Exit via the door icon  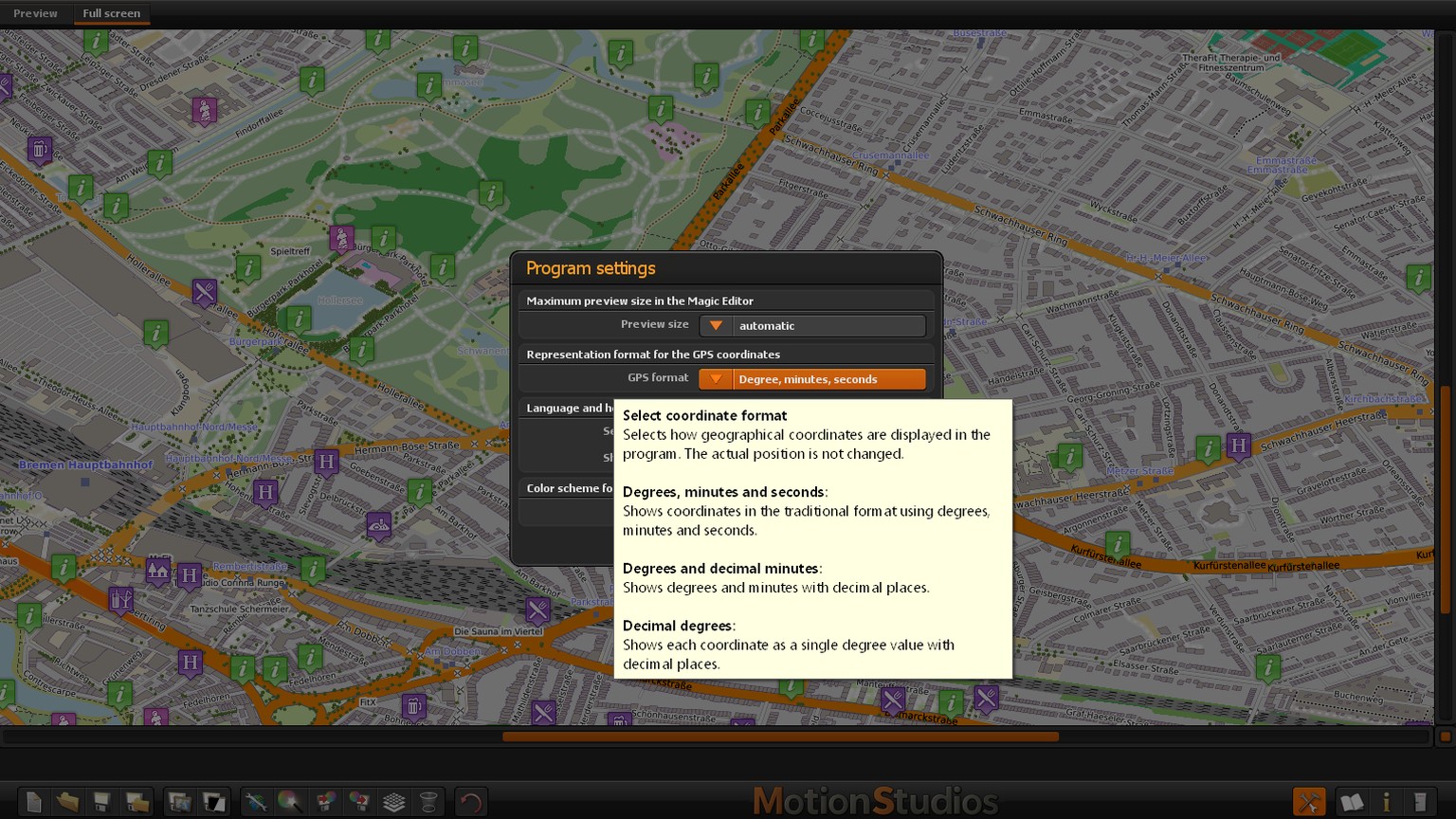[1420, 802]
